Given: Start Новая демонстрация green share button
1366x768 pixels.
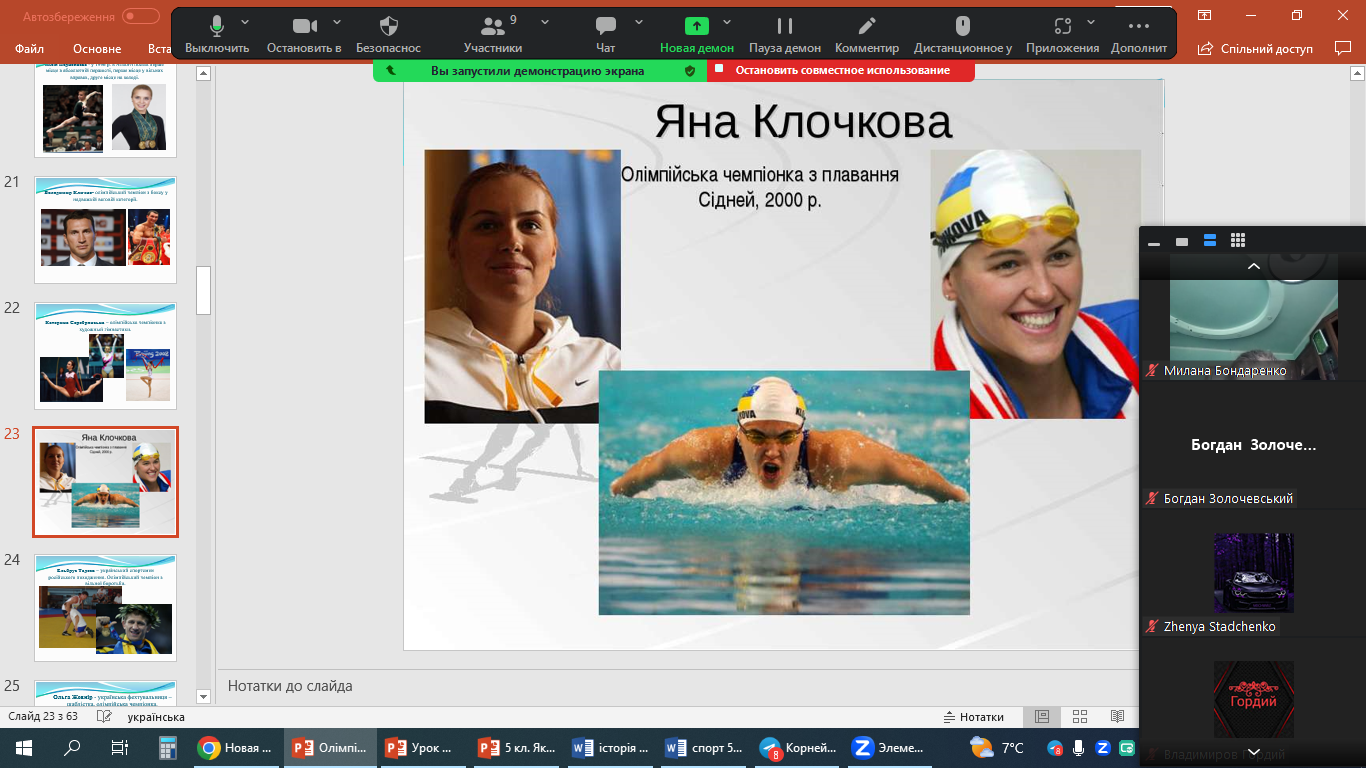Looking at the screenshot, I should pyautogui.click(x=697, y=35).
